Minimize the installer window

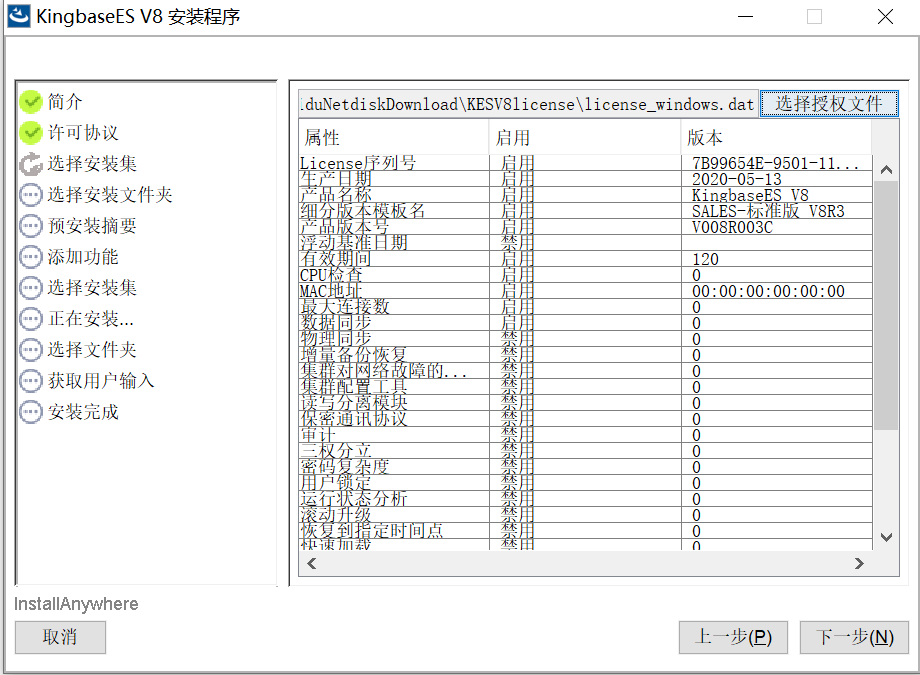point(745,16)
